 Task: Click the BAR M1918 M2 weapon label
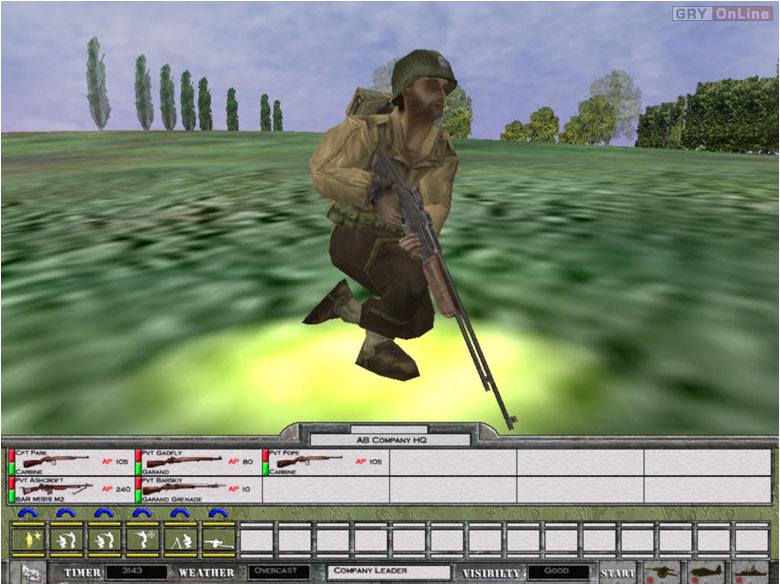[x=40, y=498]
